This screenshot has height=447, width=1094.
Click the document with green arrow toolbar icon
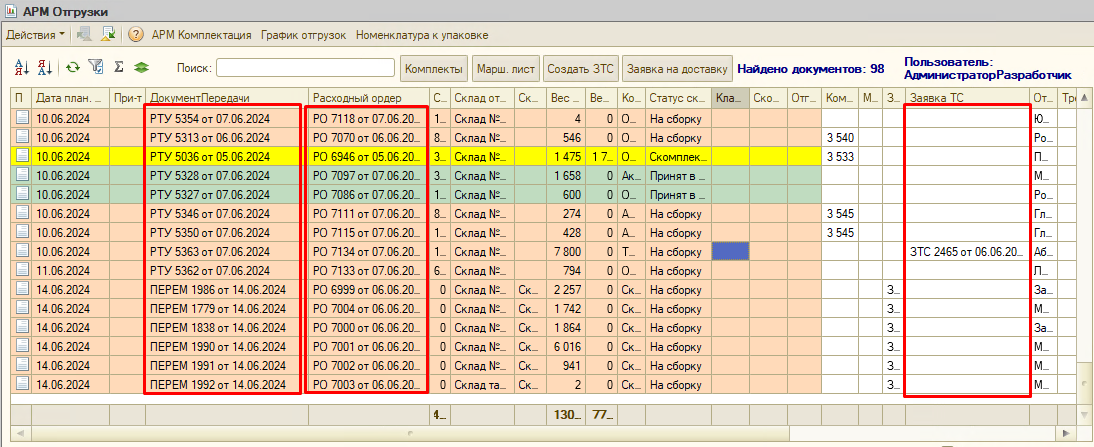point(108,34)
